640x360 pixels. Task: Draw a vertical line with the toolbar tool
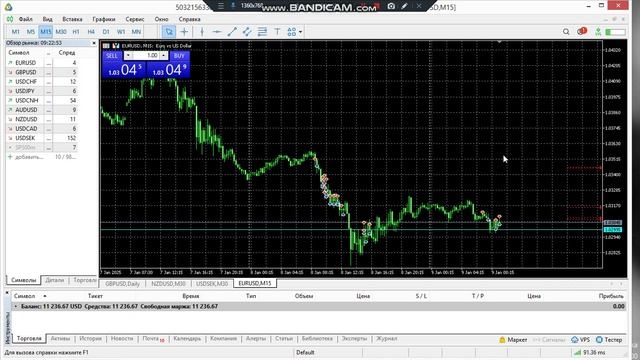tap(202, 31)
